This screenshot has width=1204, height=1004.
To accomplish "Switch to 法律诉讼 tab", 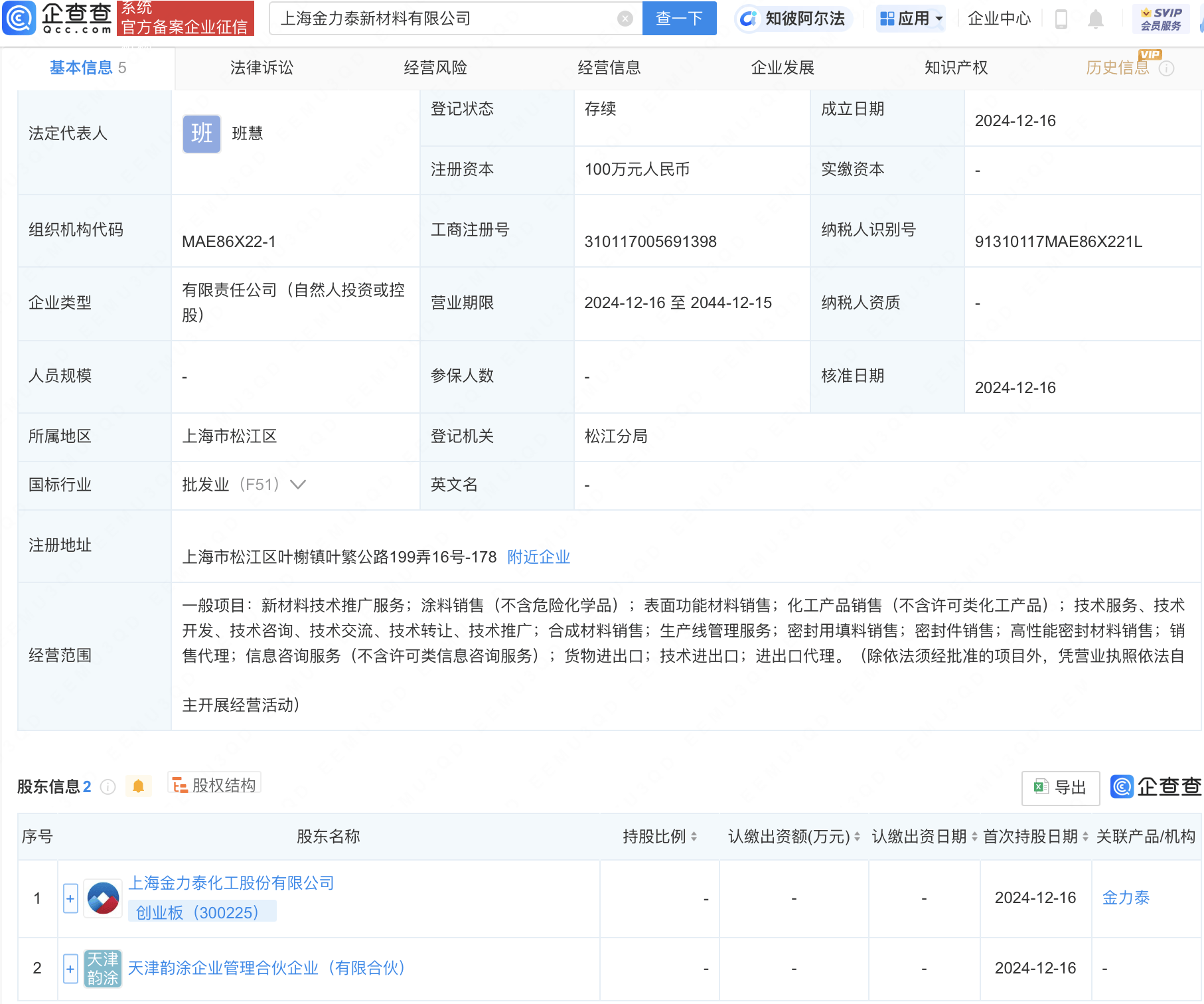I will click(262, 68).
